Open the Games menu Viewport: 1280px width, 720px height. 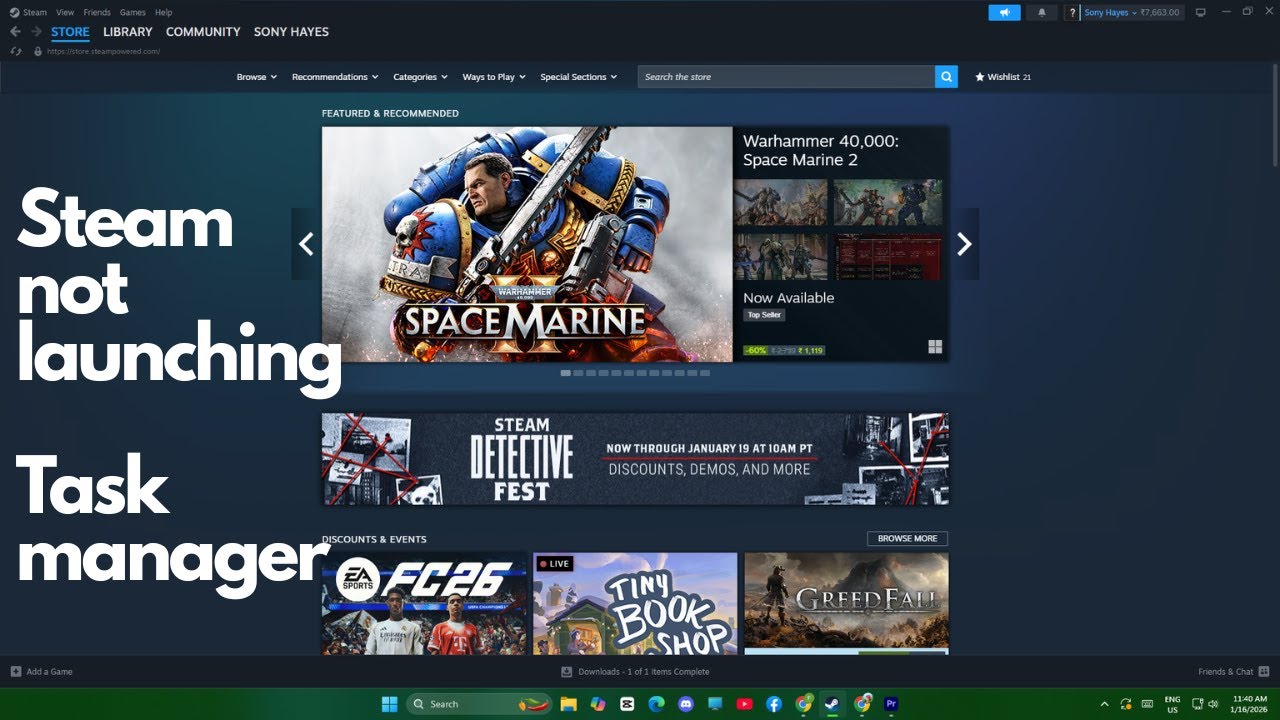(x=132, y=13)
